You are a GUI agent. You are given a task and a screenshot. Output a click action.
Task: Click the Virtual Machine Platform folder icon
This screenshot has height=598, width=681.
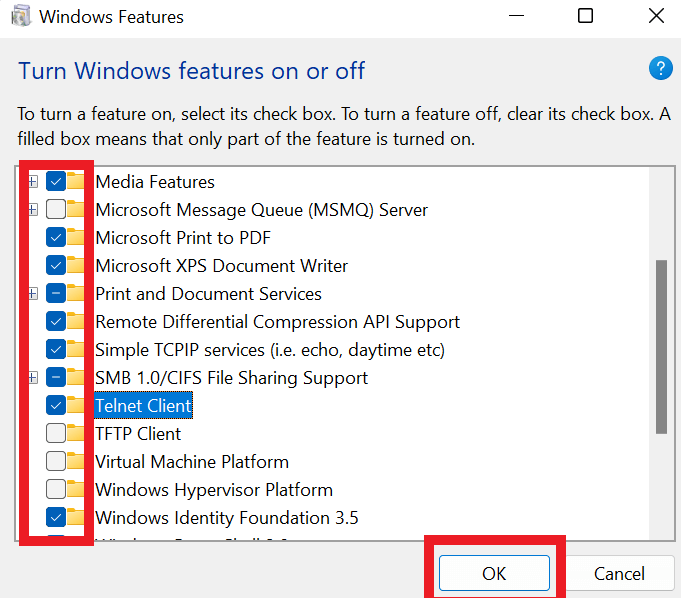tap(77, 462)
